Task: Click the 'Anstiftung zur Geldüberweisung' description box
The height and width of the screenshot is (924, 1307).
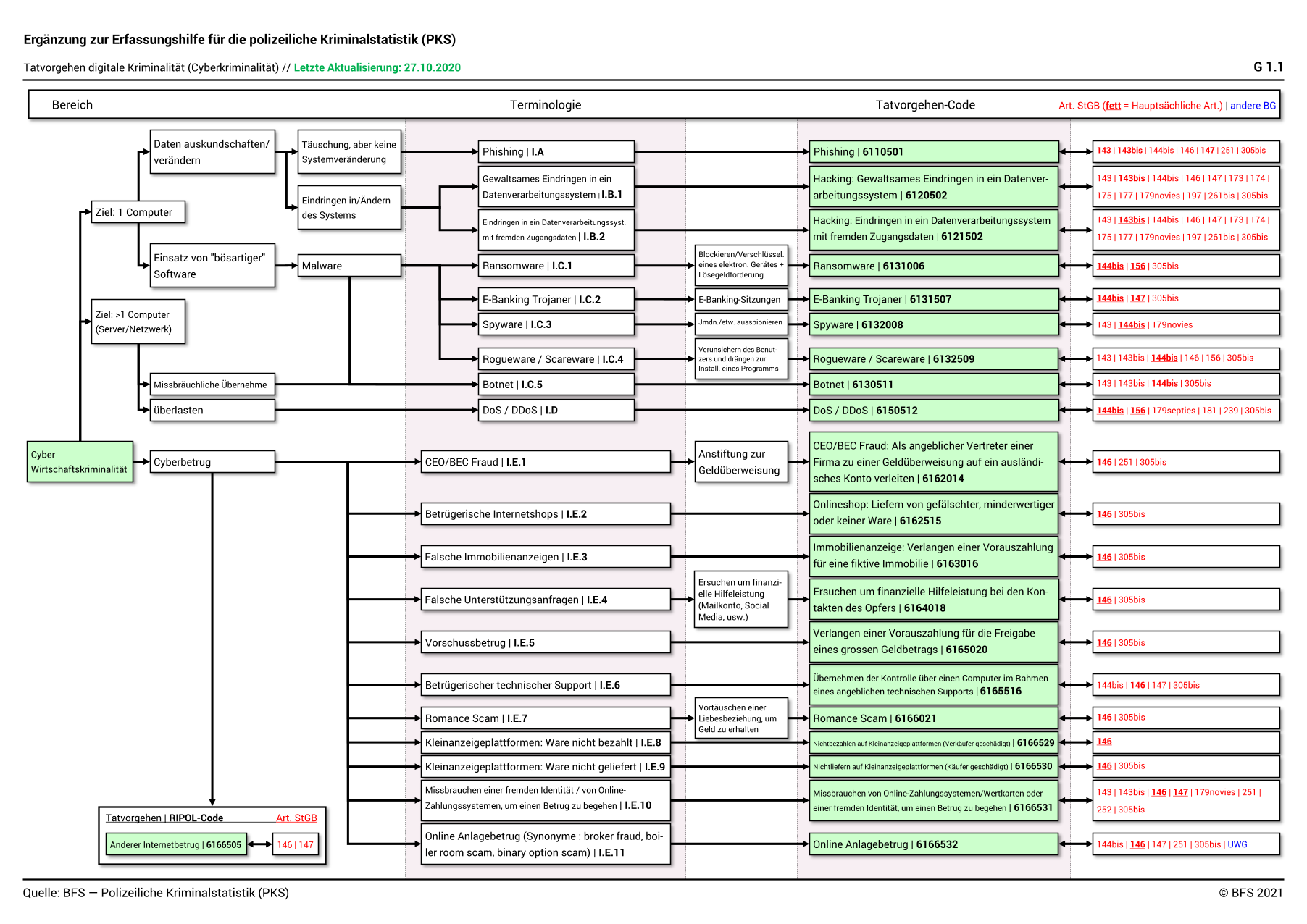Action: pyautogui.click(x=740, y=462)
